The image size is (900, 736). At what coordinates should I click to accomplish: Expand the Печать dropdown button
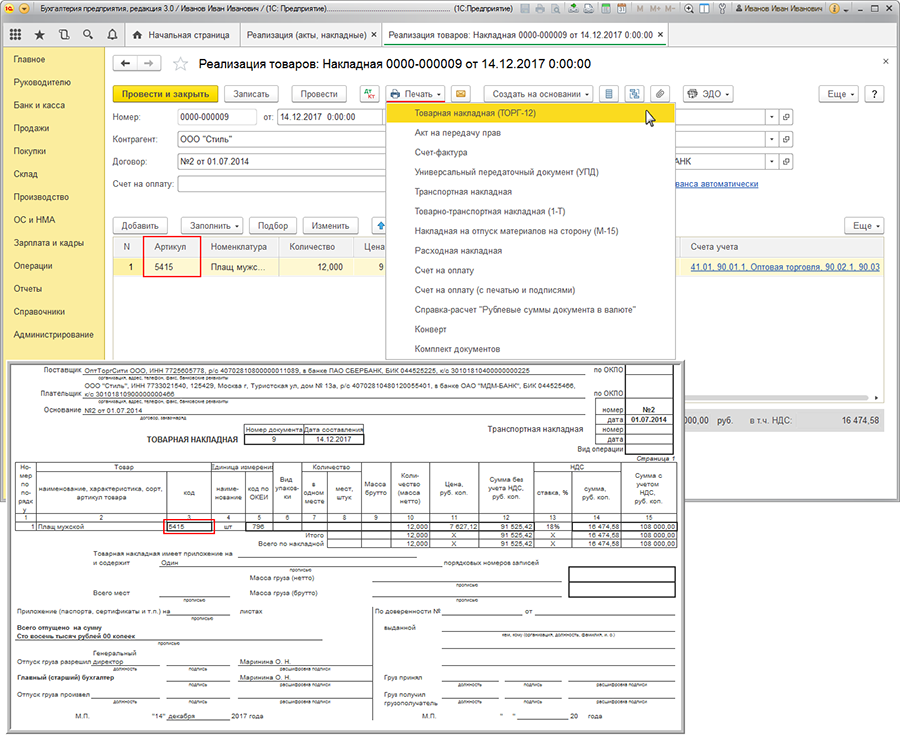pyautogui.click(x=416, y=94)
